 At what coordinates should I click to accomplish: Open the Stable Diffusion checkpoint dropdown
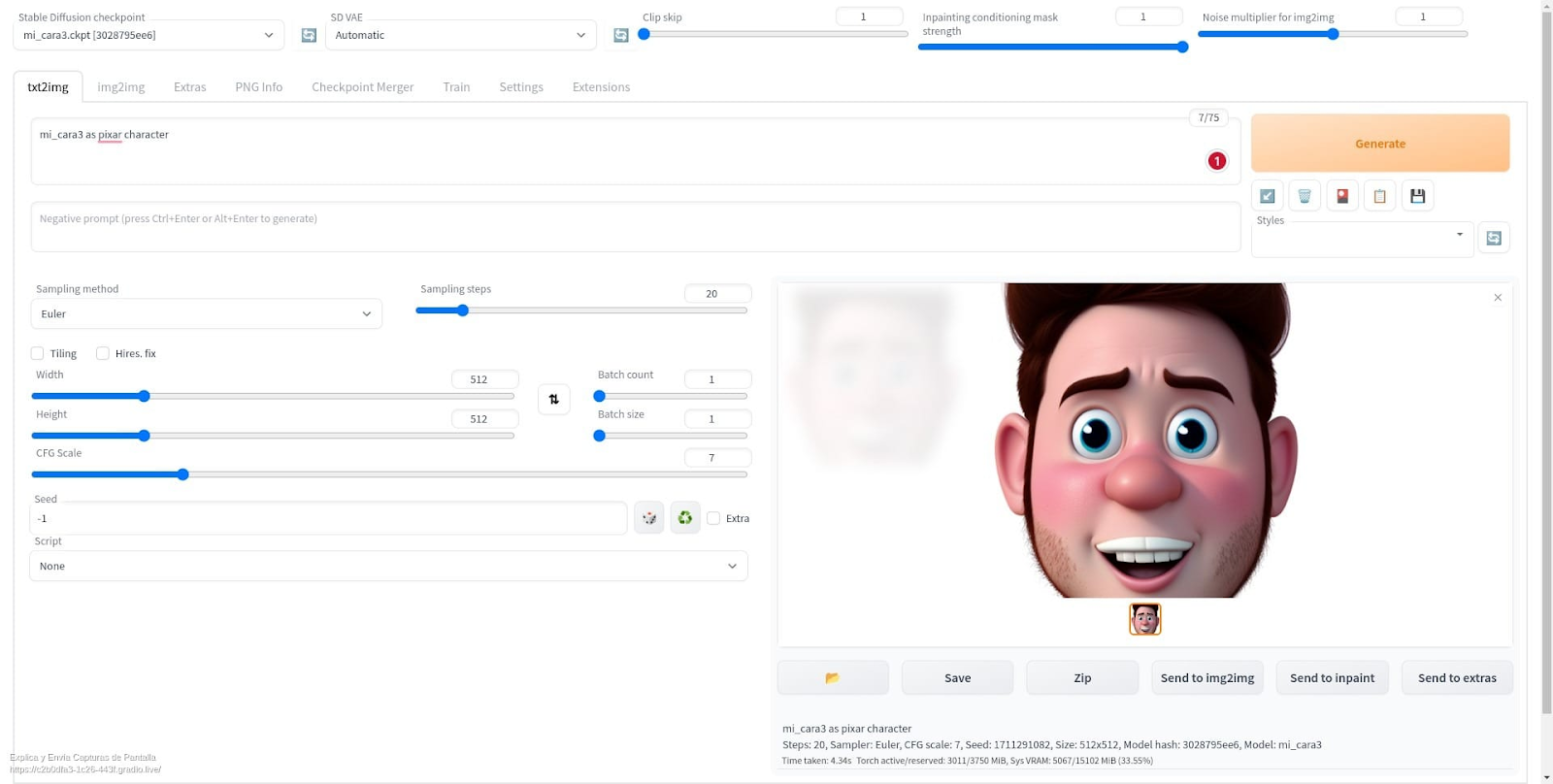[x=148, y=35]
